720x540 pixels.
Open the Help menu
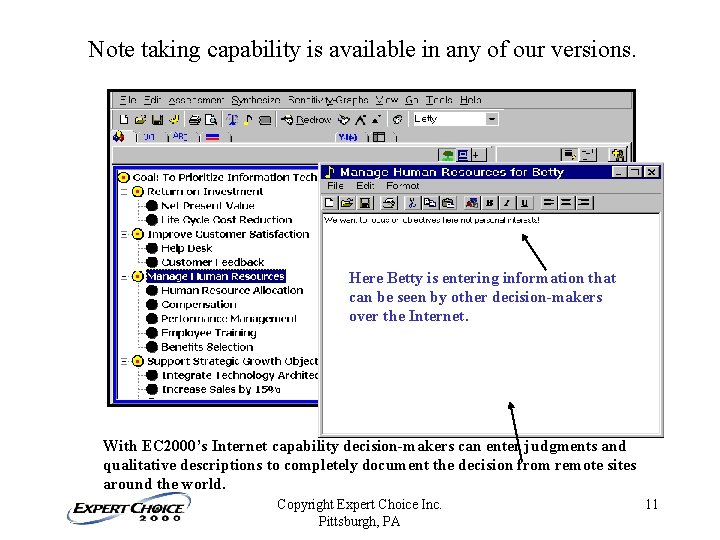(x=470, y=100)
